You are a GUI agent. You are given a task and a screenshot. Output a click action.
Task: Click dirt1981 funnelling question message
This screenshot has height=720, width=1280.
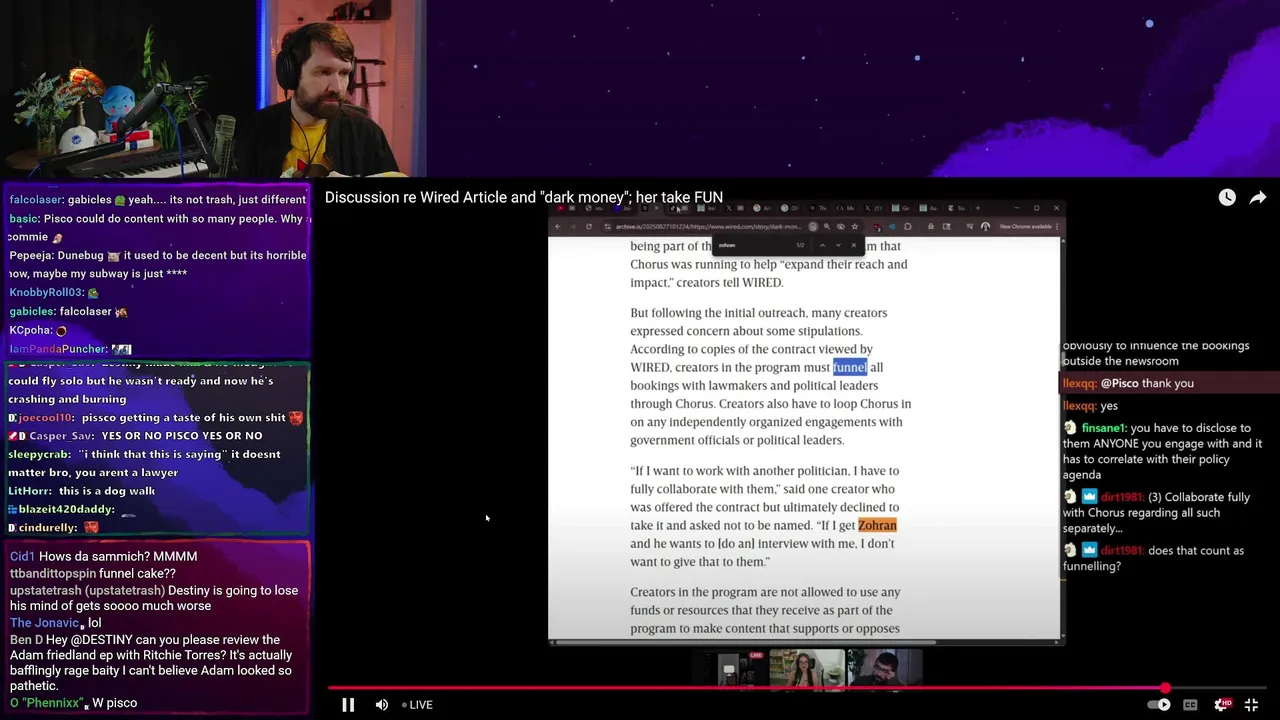tap(1155, 558)
